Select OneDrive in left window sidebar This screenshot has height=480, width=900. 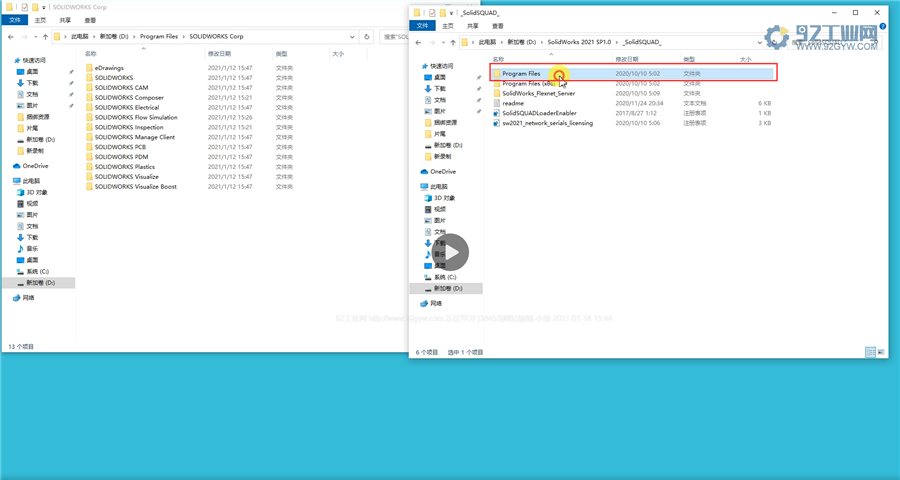pos(30,166)
